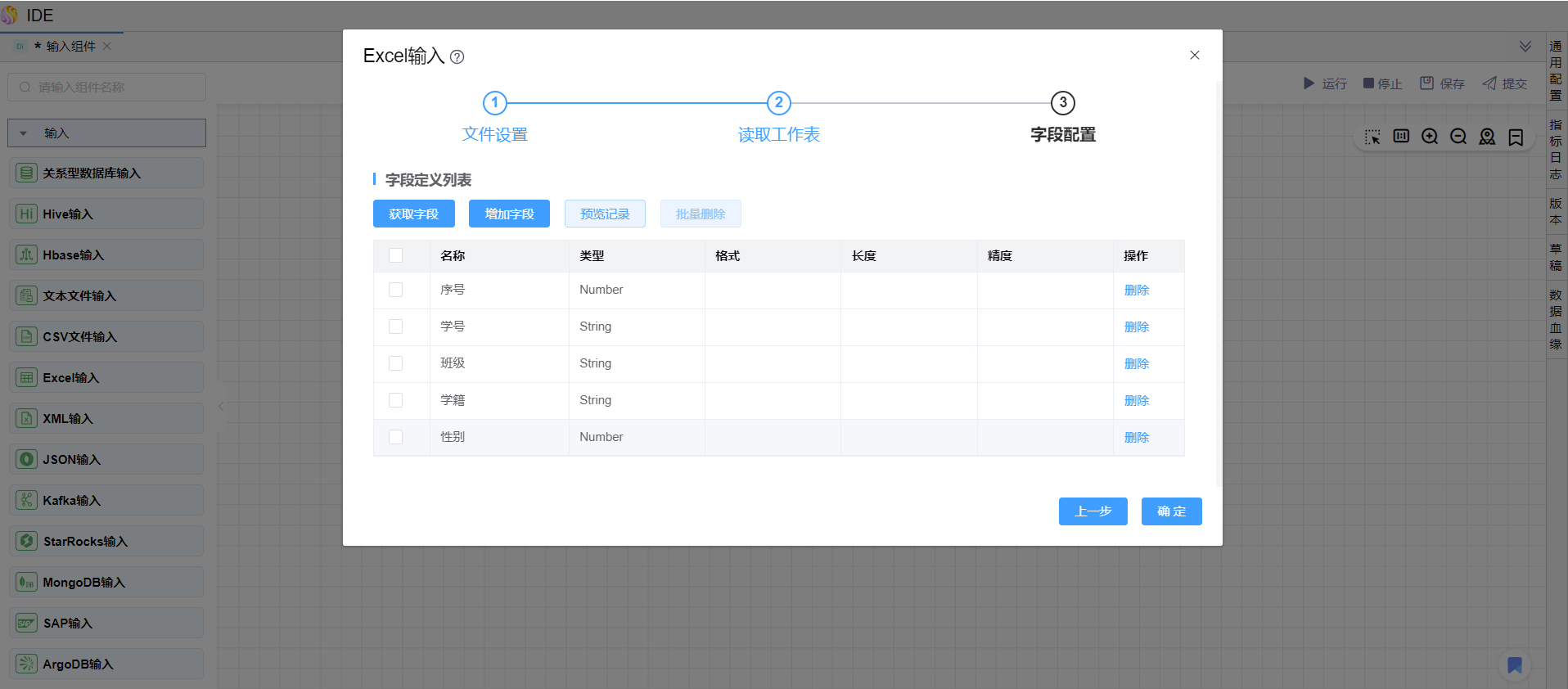The width and height of the screenshot is (1568, 689).
Task: Click the bookmark icon in canvas toolbar
Action: click(x=1516, y=137)
